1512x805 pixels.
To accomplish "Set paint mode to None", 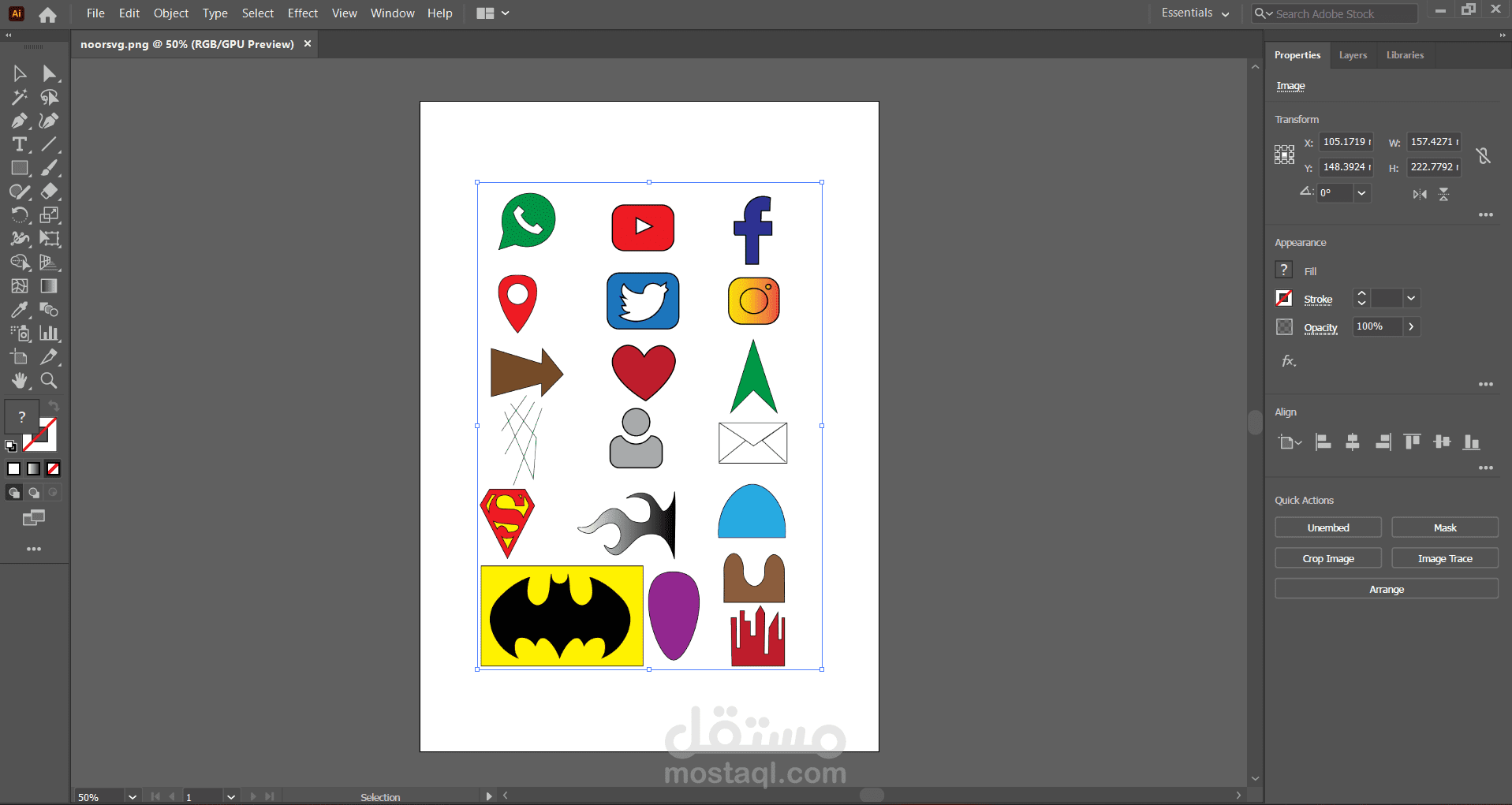I will [x=53, y=469].
